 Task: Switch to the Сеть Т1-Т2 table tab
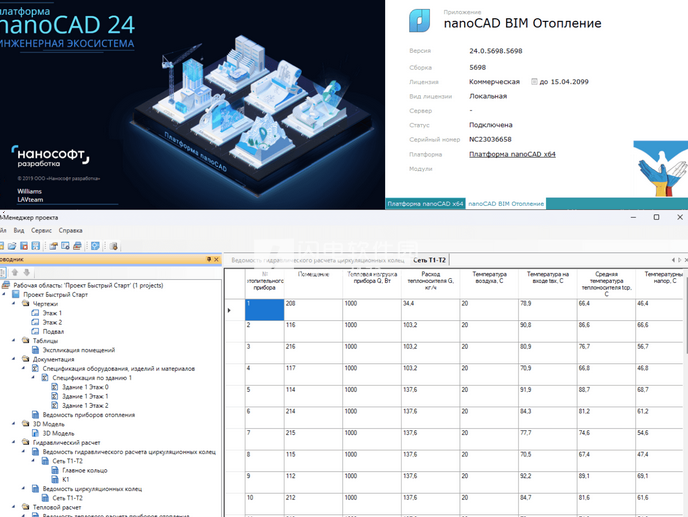point(429,260)
